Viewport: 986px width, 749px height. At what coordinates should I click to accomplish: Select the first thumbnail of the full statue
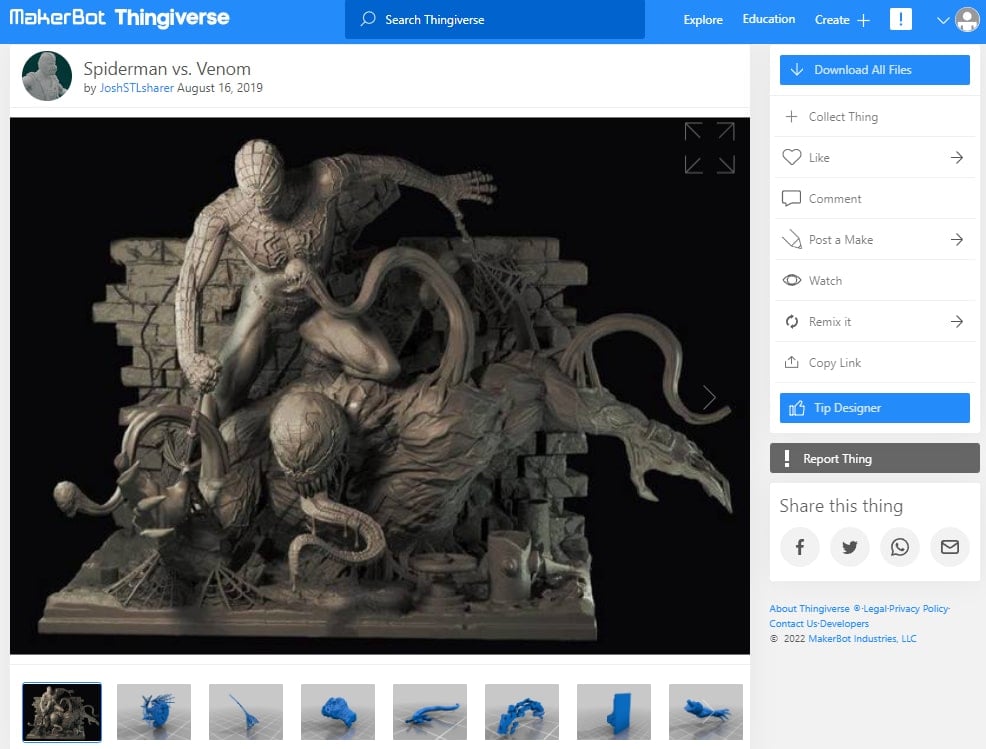tap(62, 713)
